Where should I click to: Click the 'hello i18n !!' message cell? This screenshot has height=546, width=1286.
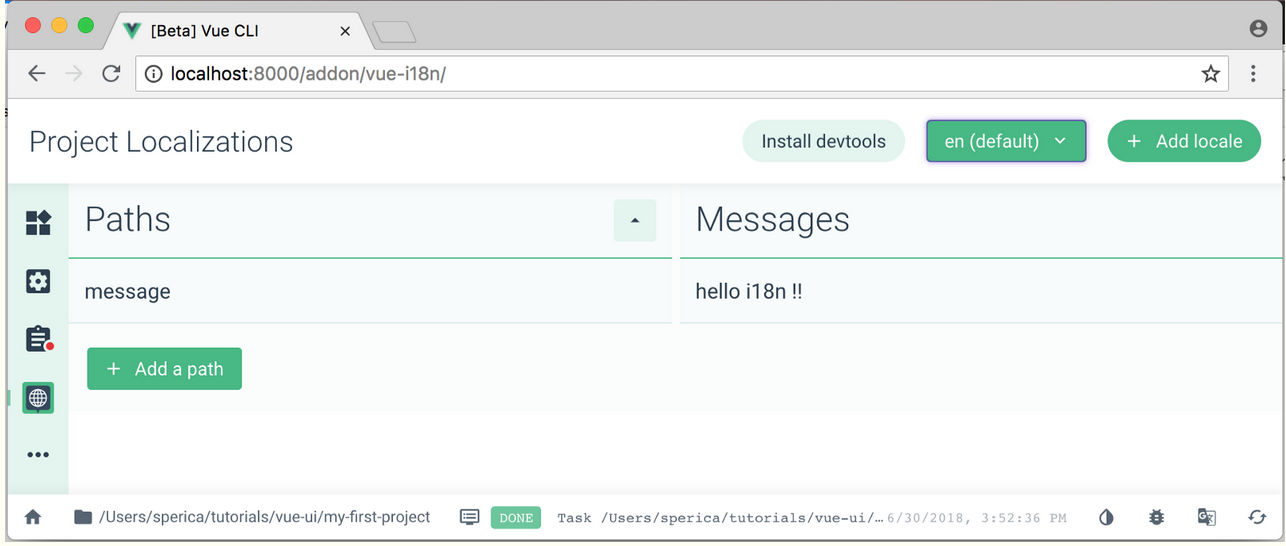[981, 292]
